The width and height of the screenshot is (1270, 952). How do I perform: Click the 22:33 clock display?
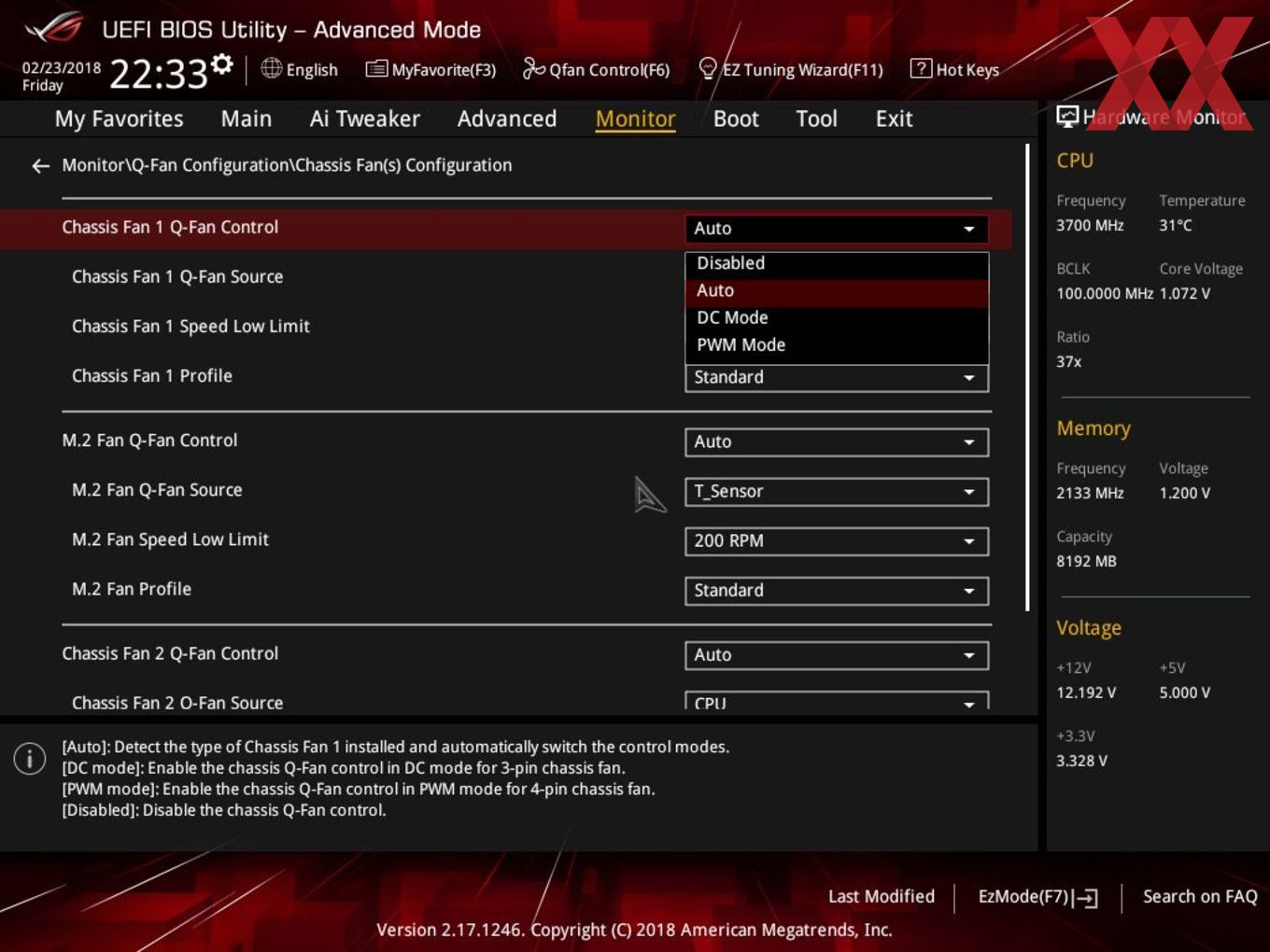point(159,74)
